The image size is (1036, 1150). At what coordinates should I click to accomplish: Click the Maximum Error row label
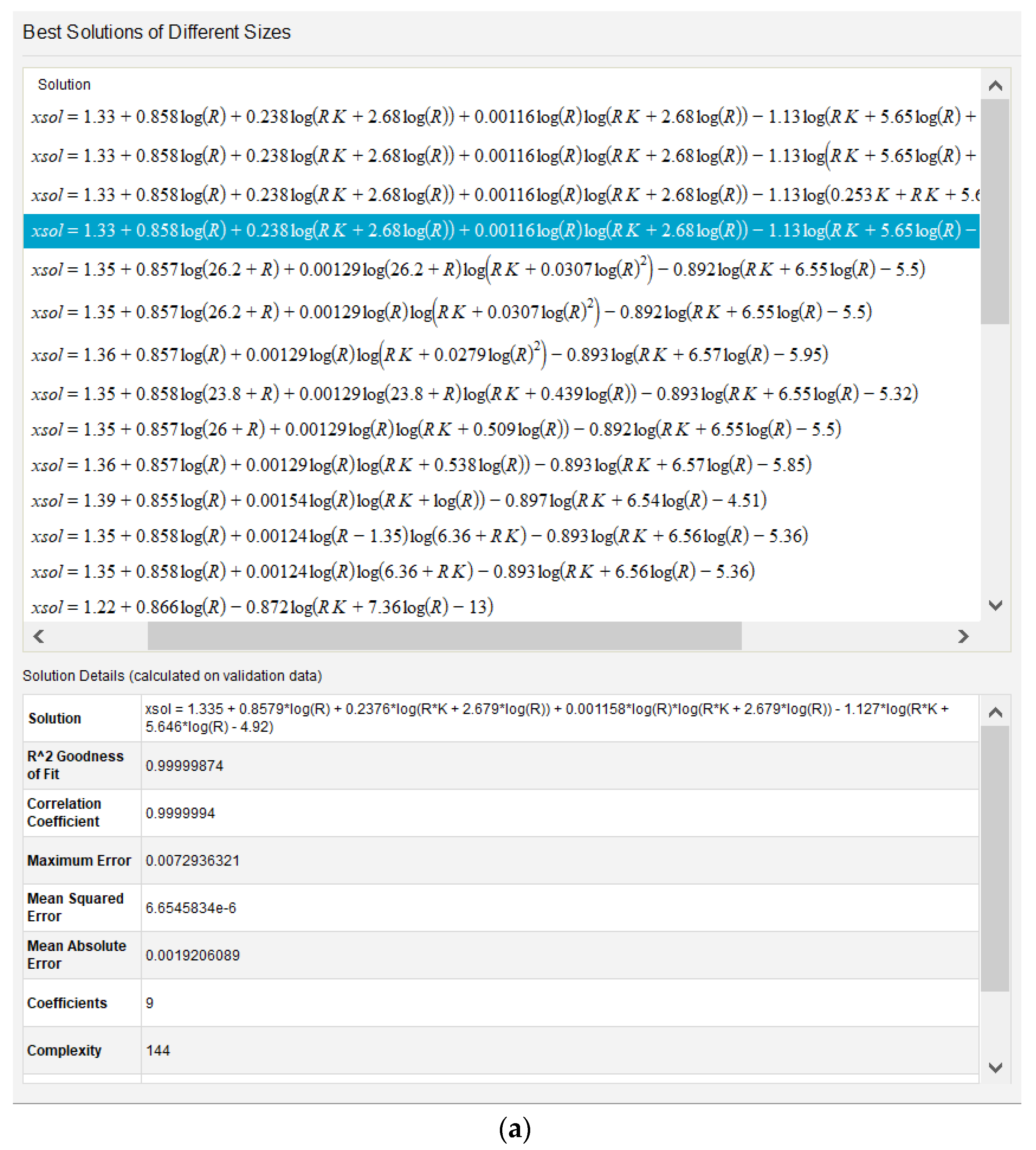79,860
